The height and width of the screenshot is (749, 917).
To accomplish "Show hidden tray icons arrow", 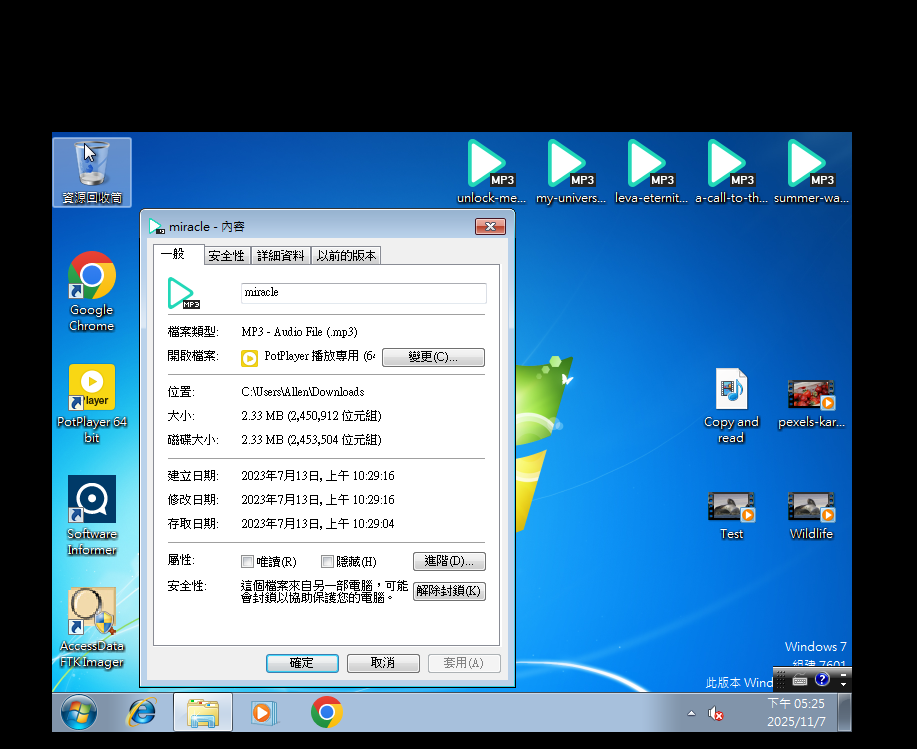I will click(691, 713).
